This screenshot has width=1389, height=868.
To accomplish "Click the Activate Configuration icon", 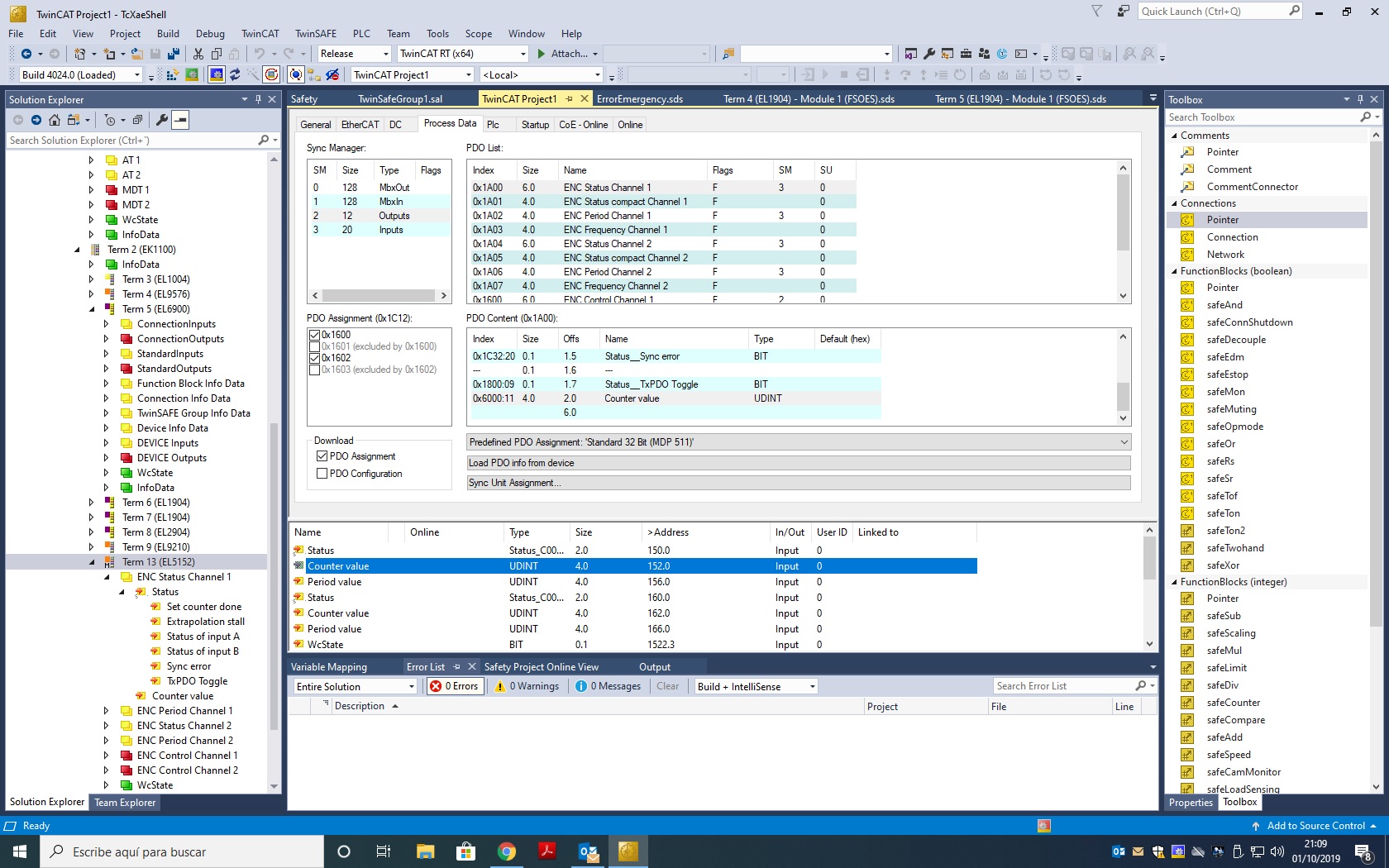I will [x=173, y=74].
